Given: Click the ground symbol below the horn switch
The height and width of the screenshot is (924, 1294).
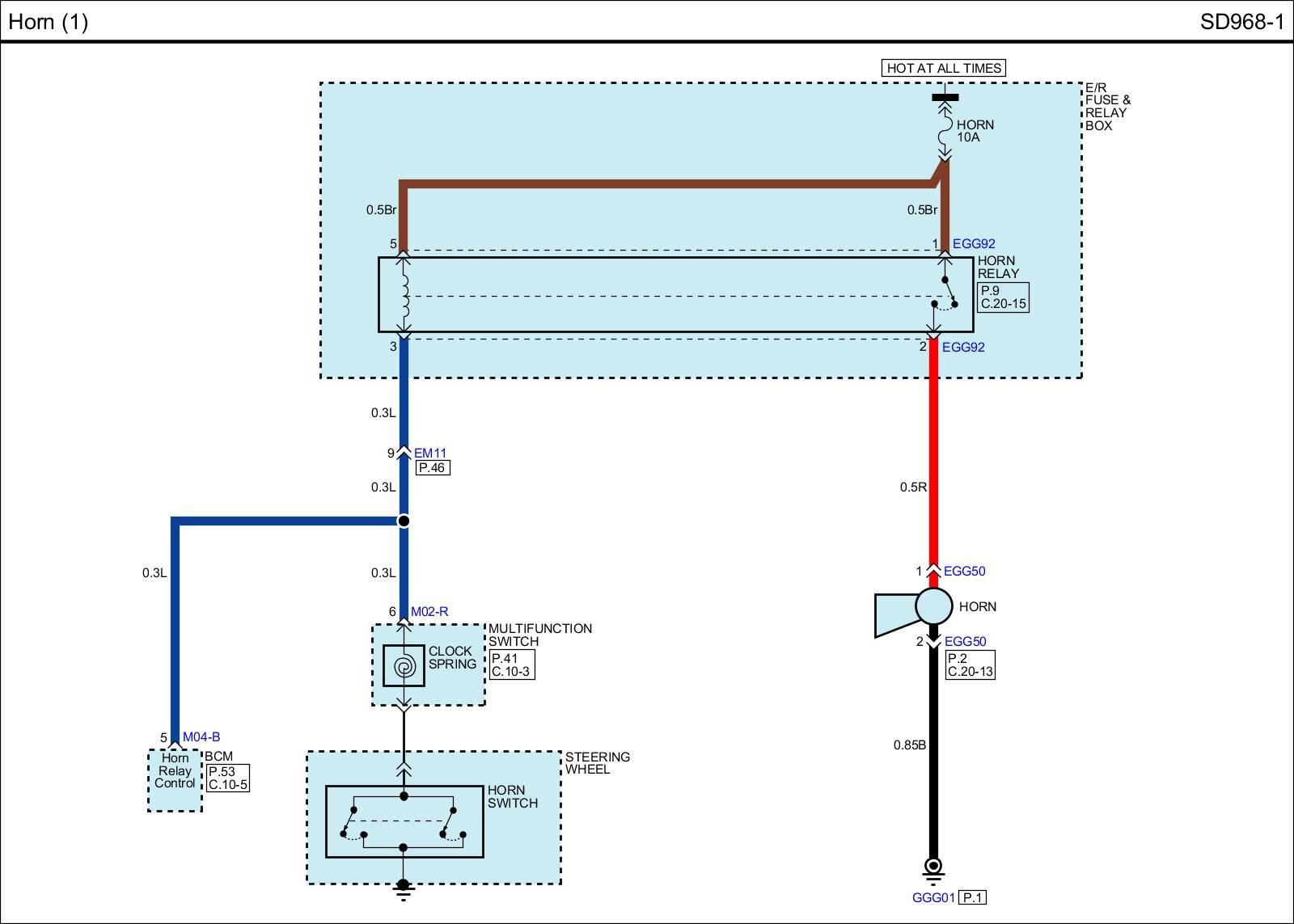Looking at the screenshot, I should click(404, 888).
